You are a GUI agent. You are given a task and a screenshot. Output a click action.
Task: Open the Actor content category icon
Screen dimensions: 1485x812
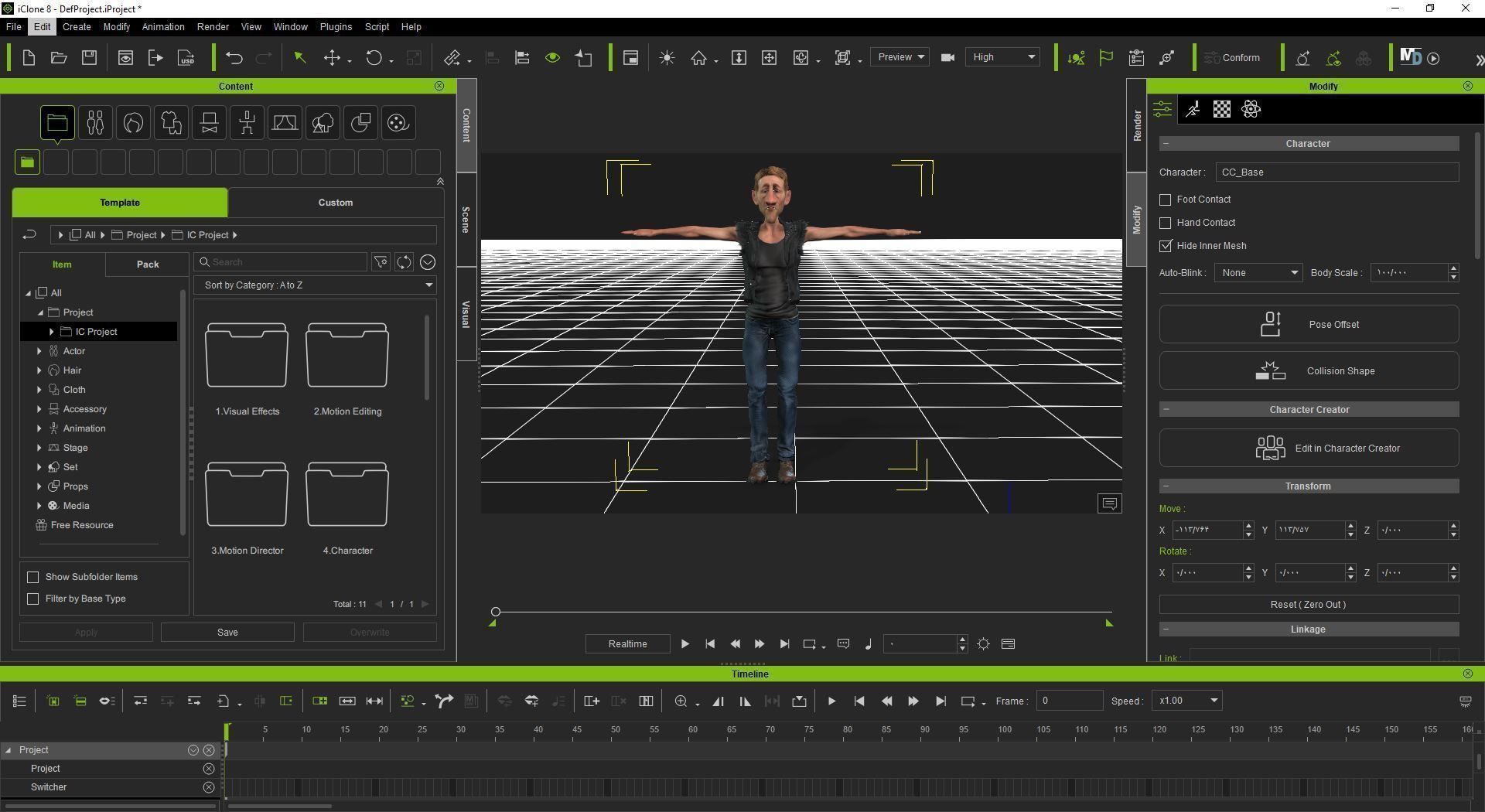95,122
